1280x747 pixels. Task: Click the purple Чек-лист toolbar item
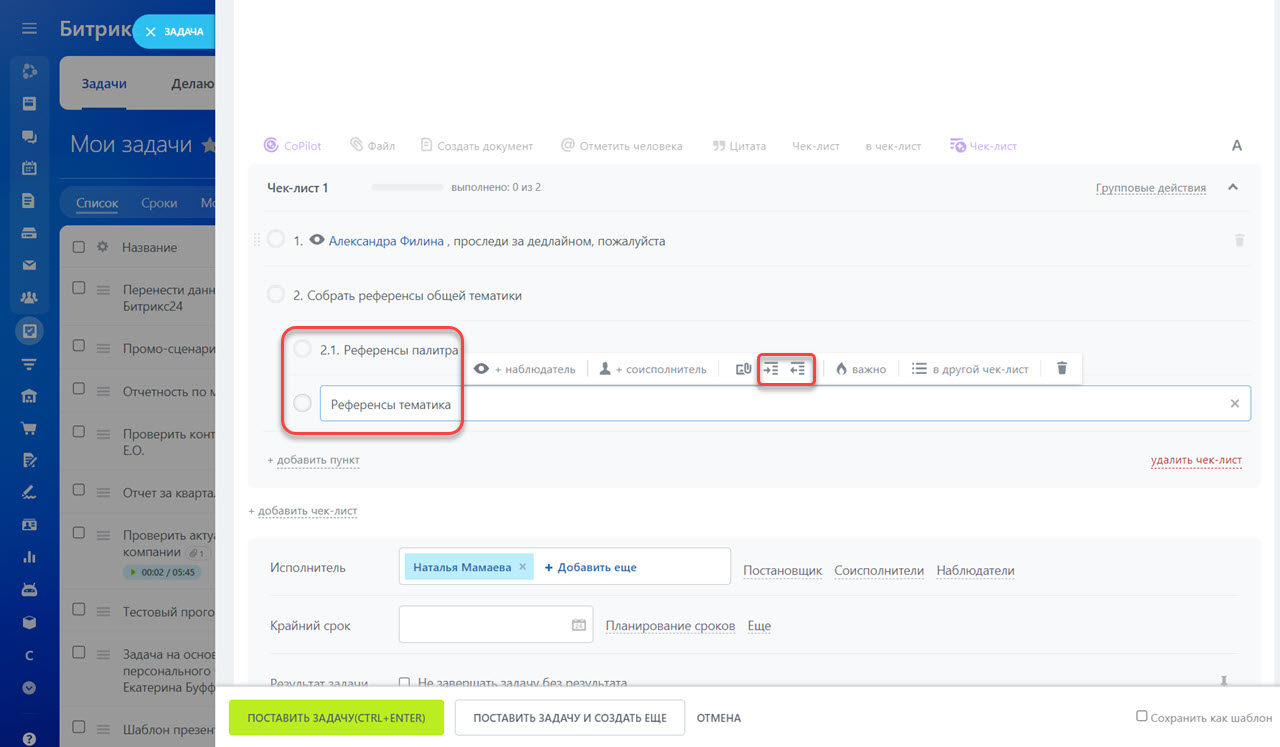pyautogui.click(x=983, y=146)
